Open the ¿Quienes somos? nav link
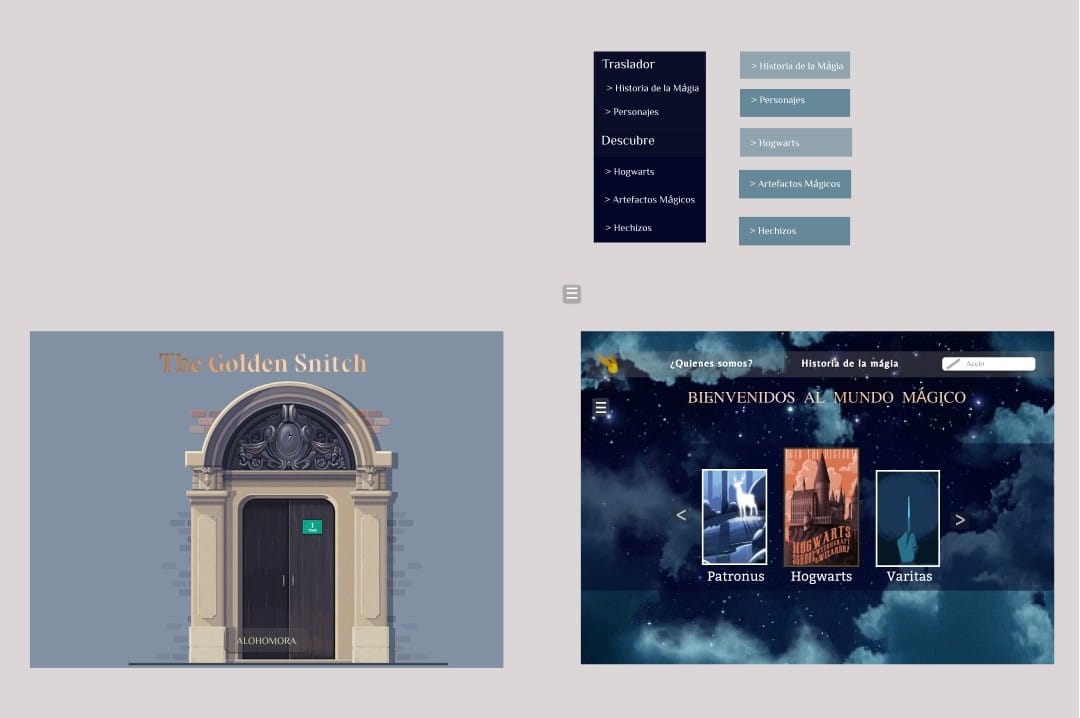This screenshot has height=718, width=1080. point(711,363)
